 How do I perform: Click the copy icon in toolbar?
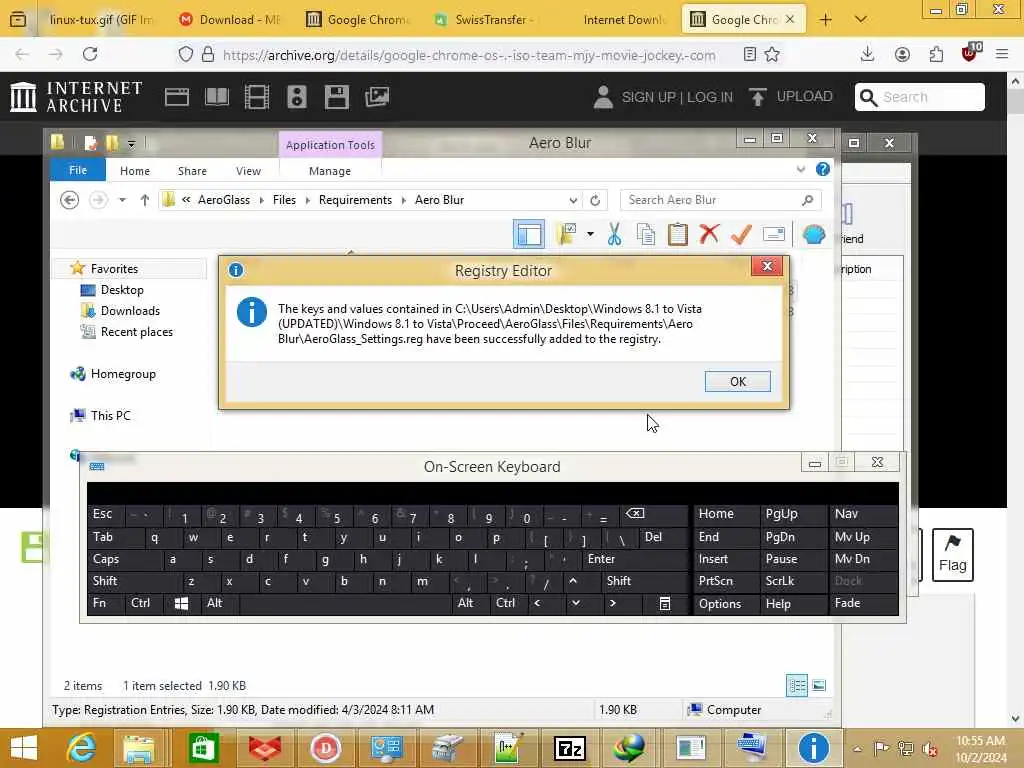point(645,234)
